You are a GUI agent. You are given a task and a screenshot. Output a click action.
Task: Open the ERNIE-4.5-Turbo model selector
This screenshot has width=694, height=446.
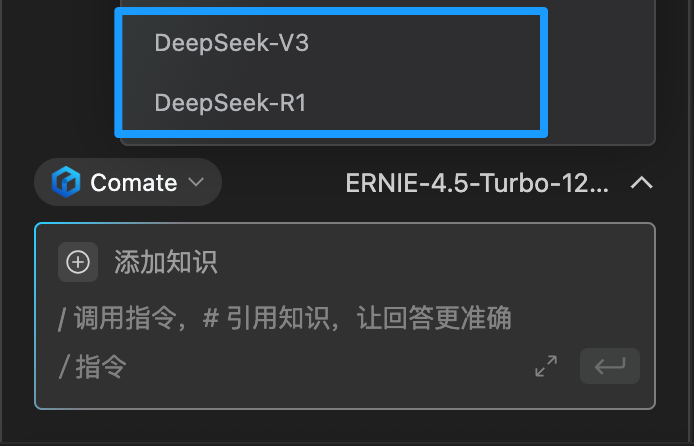(499, 183)
